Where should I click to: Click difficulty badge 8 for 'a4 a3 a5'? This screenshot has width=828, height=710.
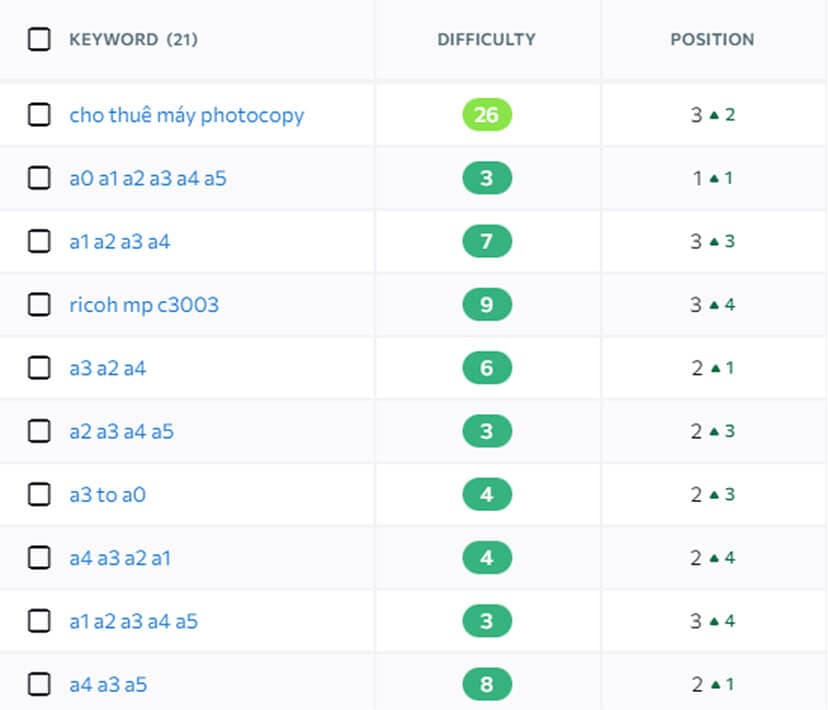coord(487,685)
